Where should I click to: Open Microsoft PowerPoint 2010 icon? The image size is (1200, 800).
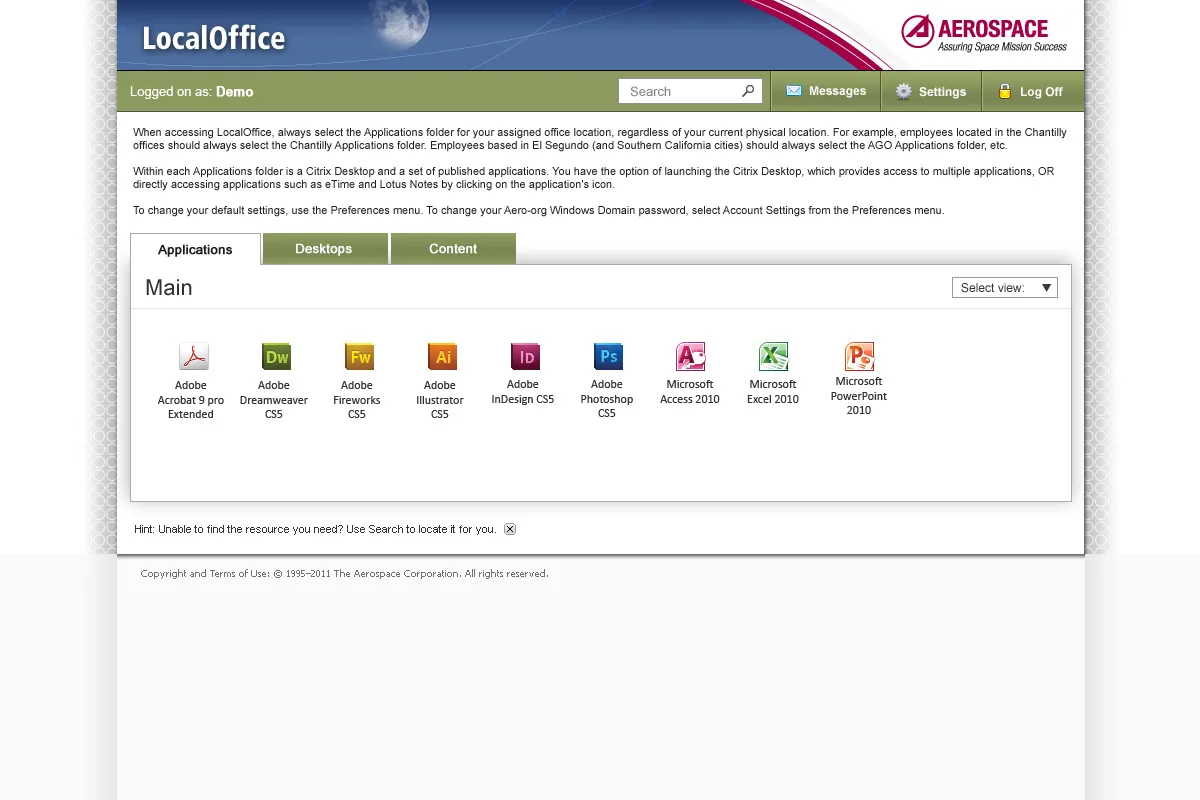[859, 356]
